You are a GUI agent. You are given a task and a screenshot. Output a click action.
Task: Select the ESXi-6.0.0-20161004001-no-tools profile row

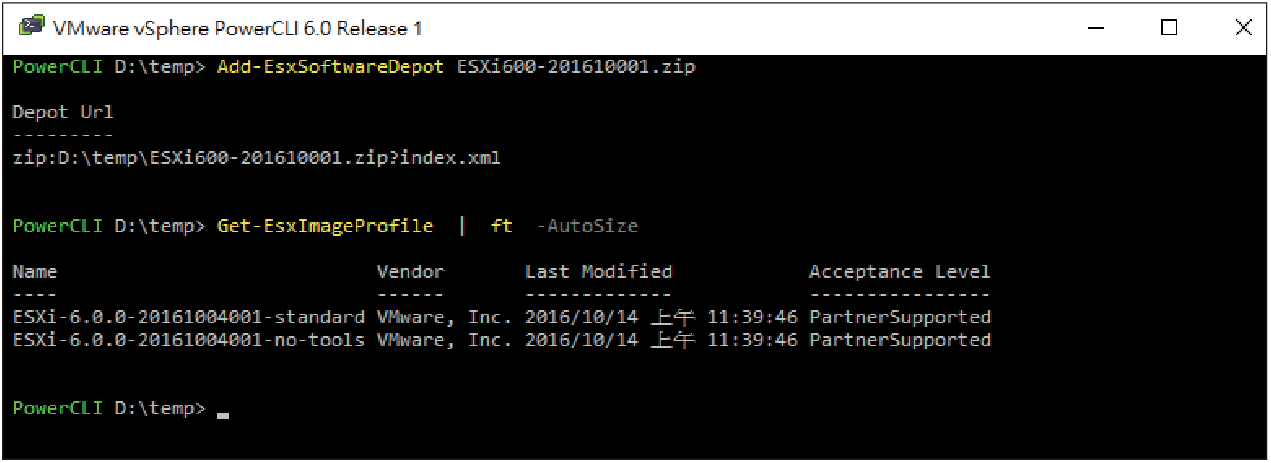click(502, 340)
